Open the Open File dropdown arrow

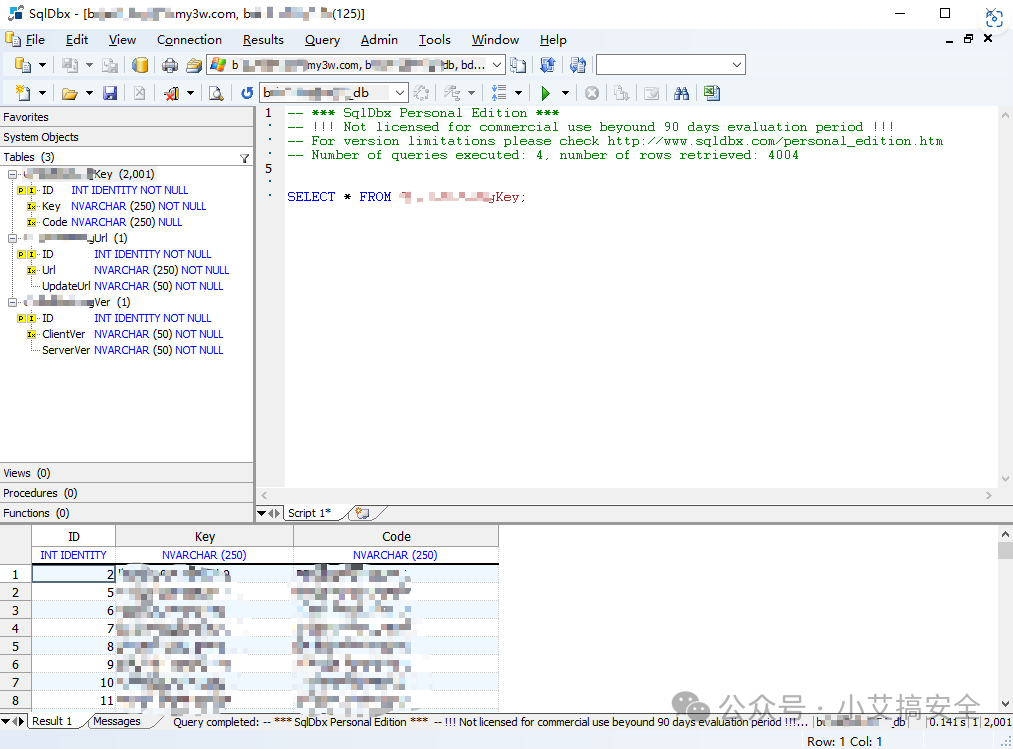pyautogui.click(x=89, y=93)
